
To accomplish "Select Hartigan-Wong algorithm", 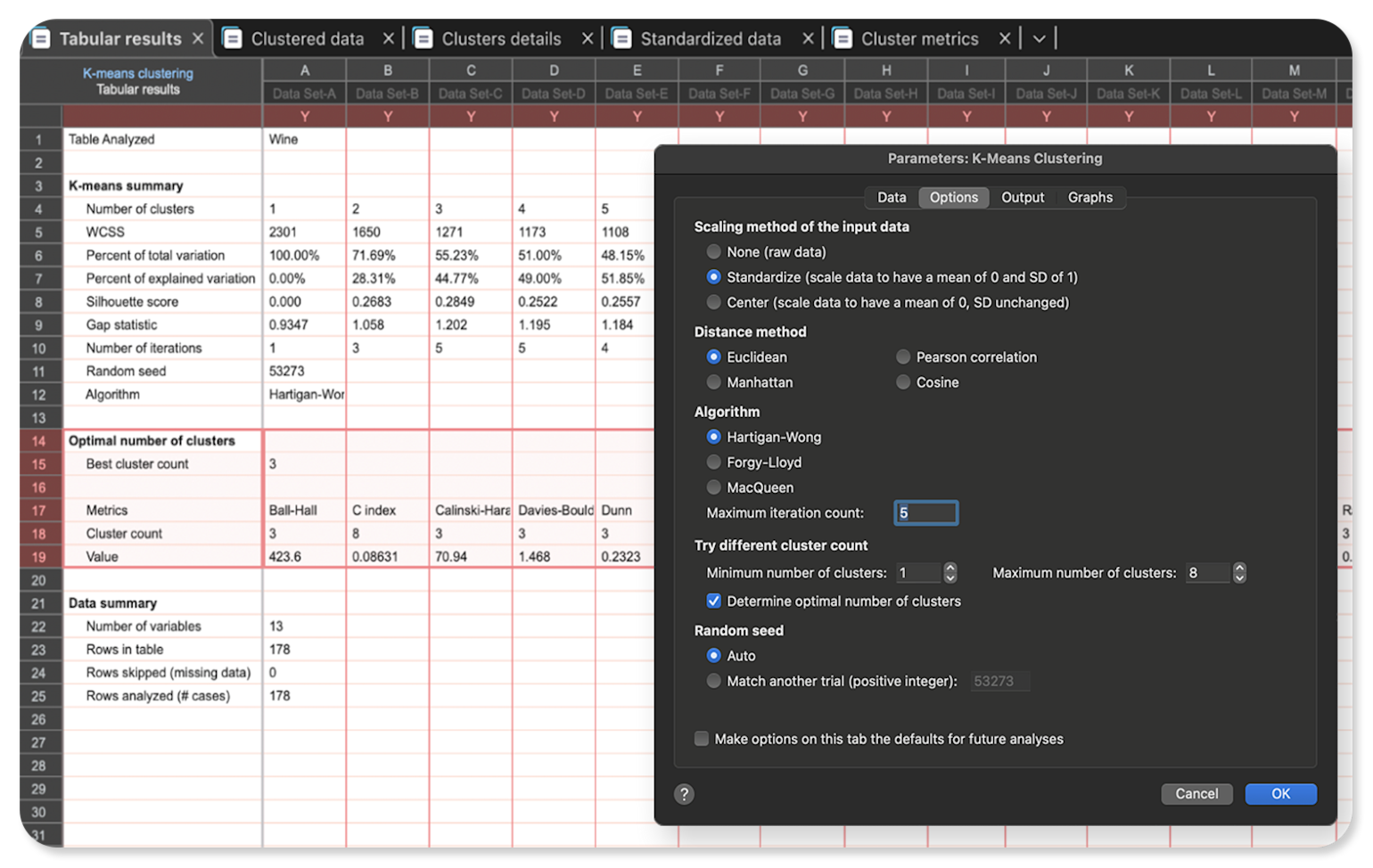I will [713, 438].
